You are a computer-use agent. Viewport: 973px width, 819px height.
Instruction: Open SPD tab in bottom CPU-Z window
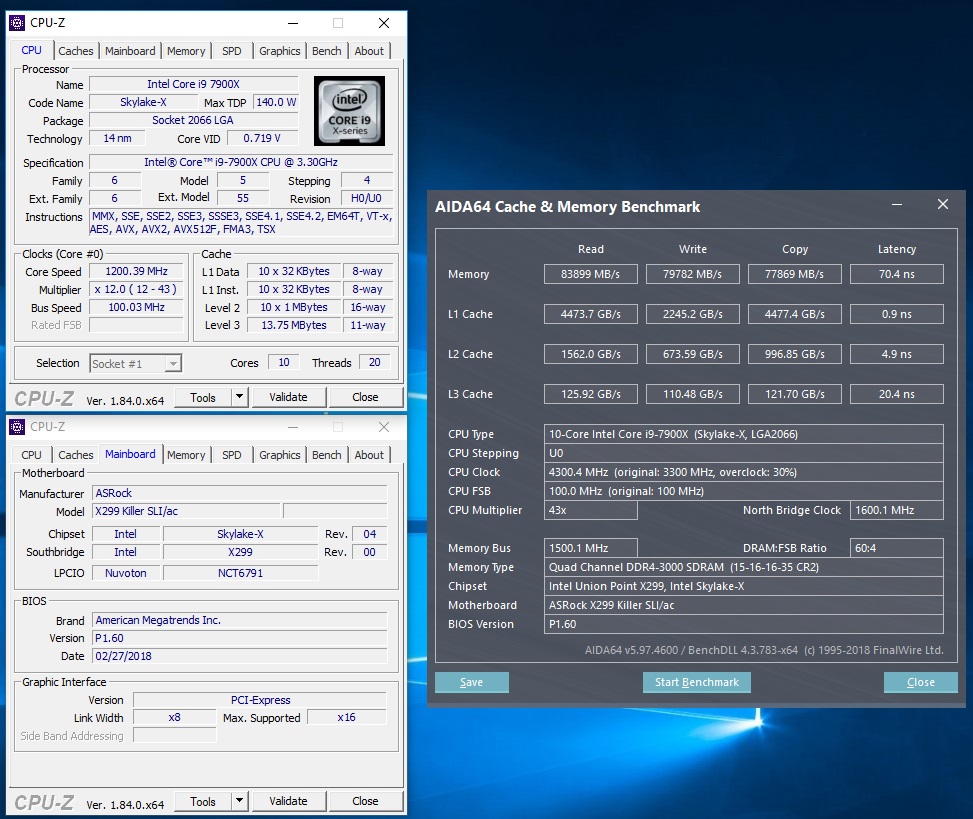[x=231, y=455]
